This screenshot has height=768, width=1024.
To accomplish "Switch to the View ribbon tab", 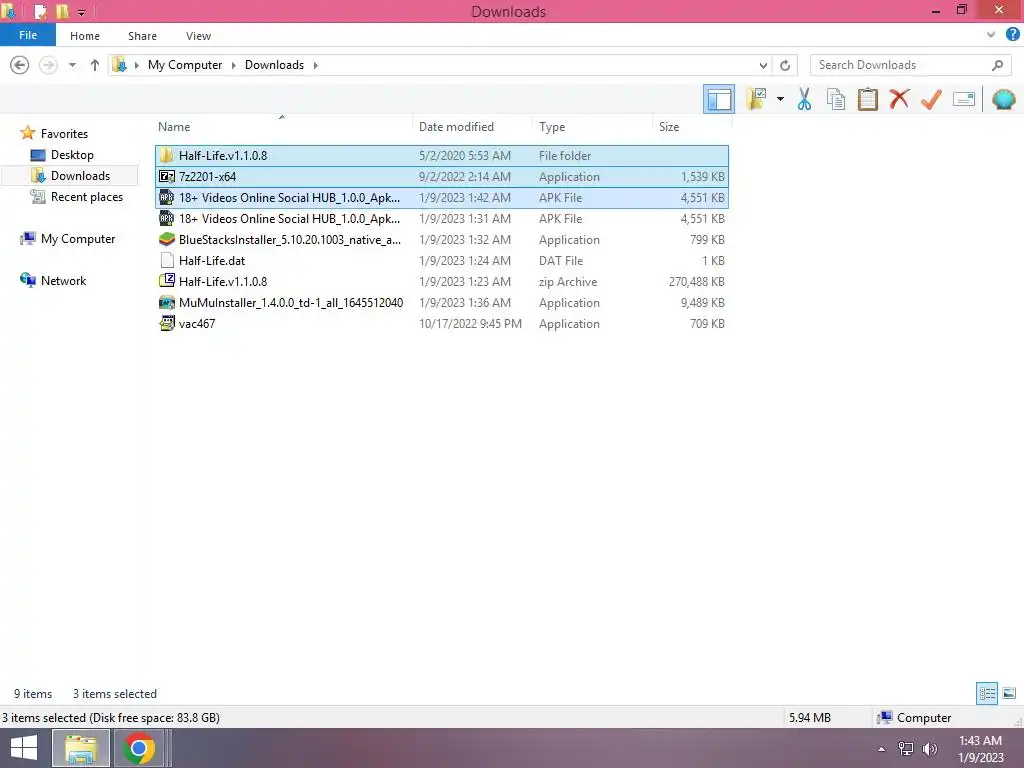I will click(198, 36).
